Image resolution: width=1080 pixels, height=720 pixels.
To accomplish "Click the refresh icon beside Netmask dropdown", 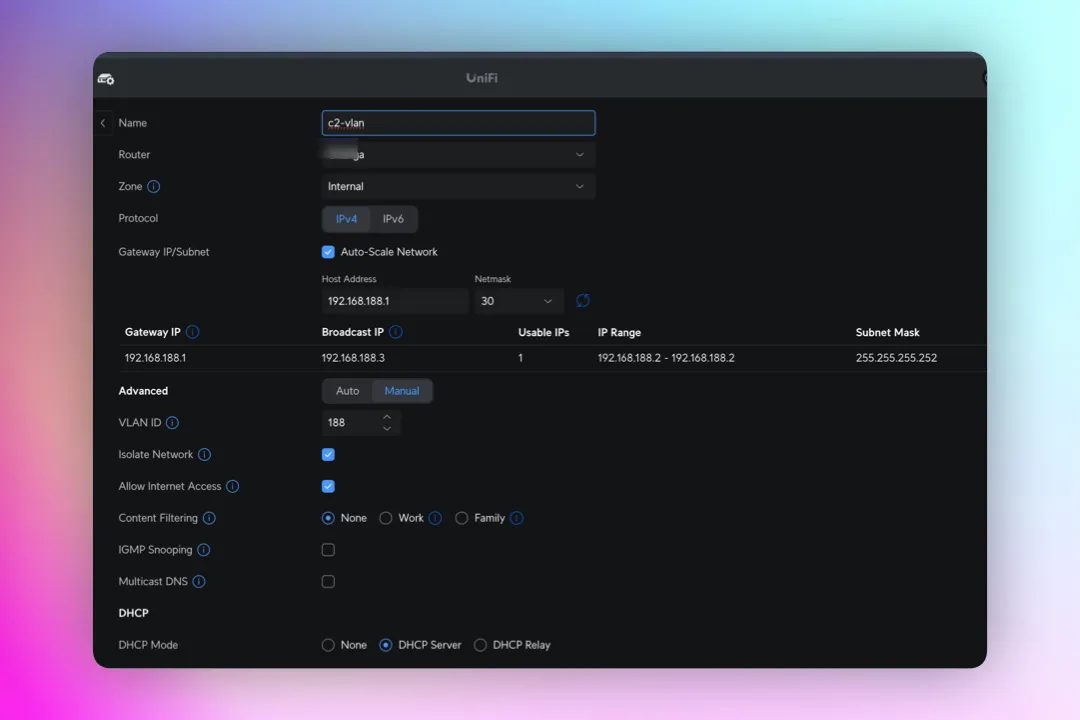I will click(x=582, y=300).
